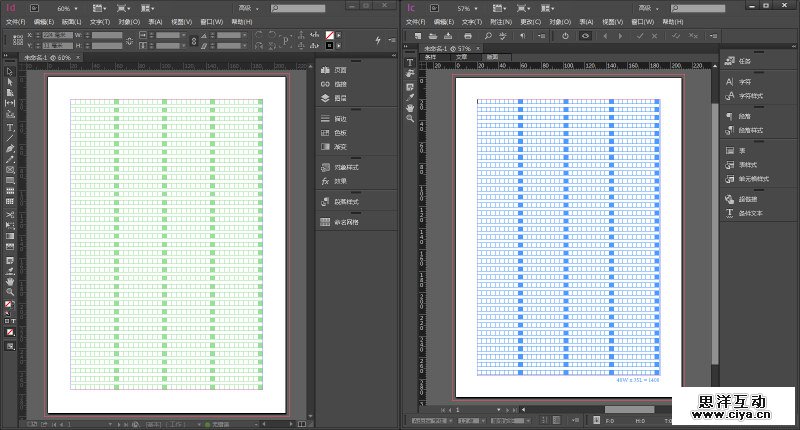Pick the Selection arrow tool in InDesign
Viewport: 800px width, 430px height.
click(x=10, y=72)
